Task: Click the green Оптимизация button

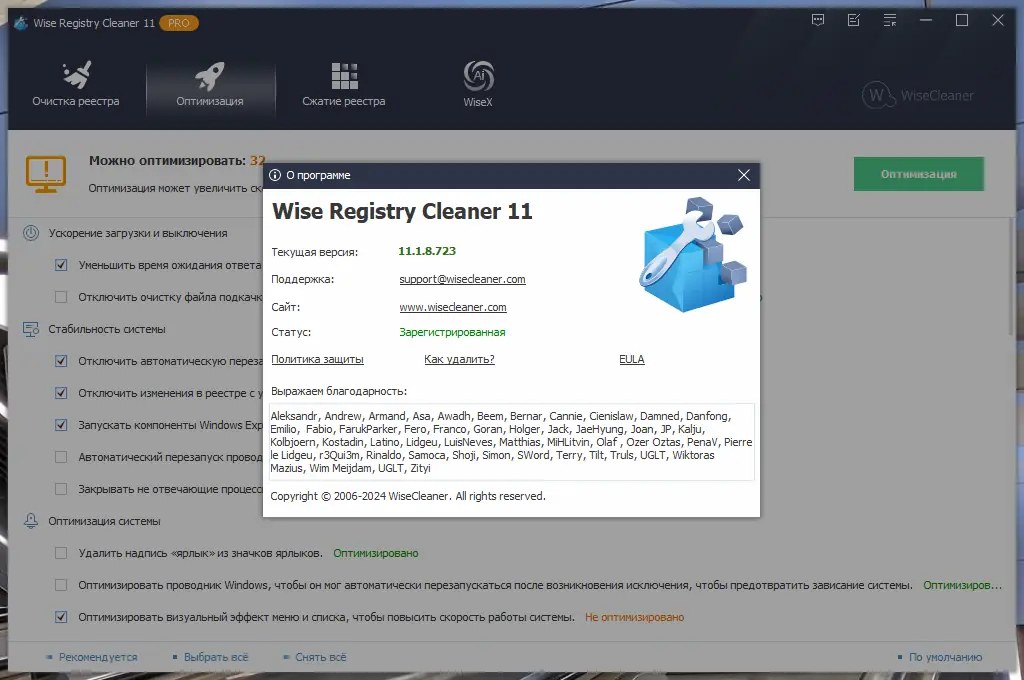Action: (918, 174)
